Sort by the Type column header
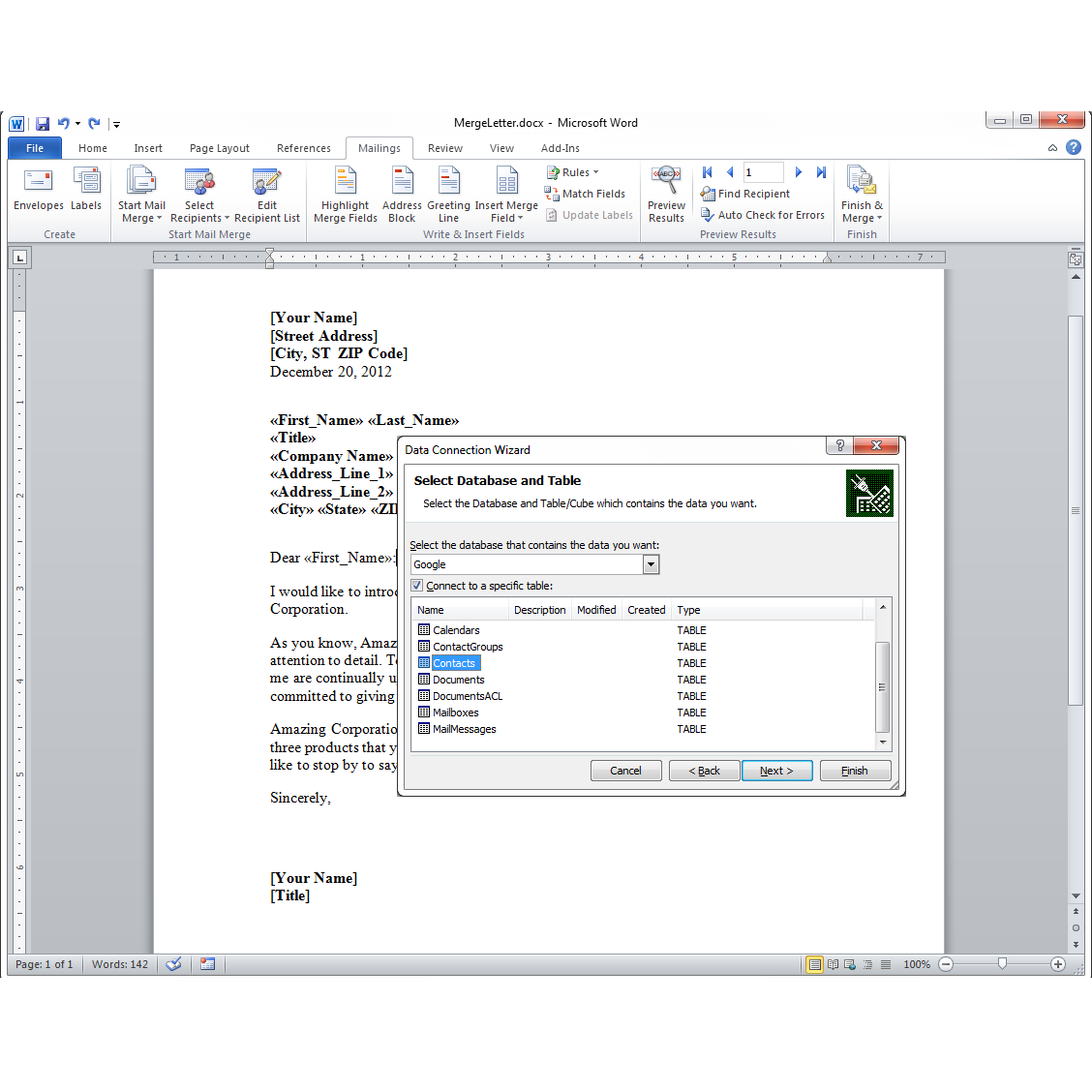This screenshot has height=1092, width=1092. pyautogui.click(x=768, y=610)
